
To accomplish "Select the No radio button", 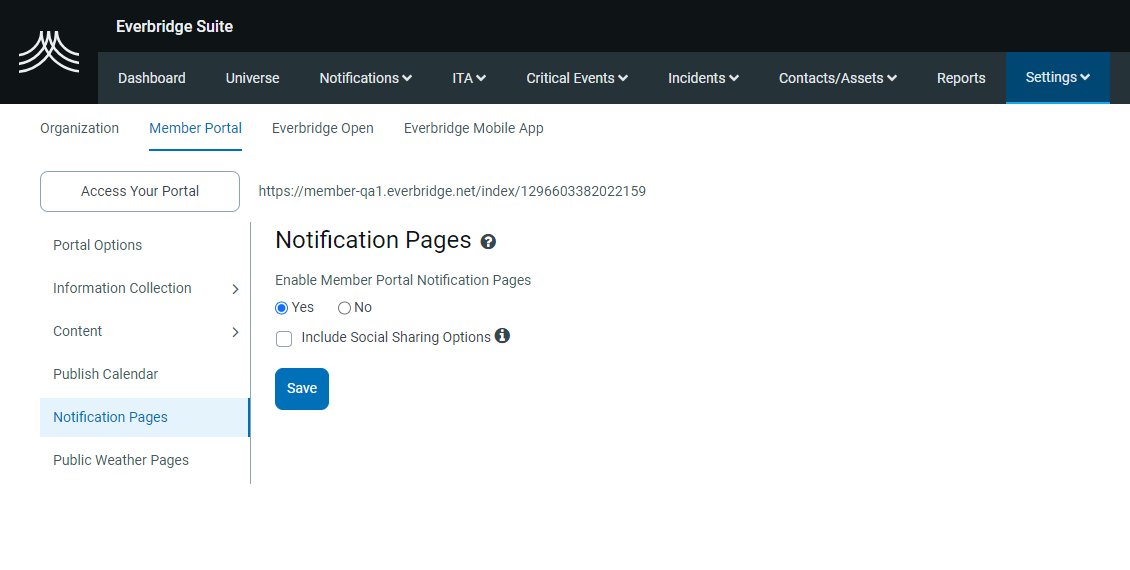I will pos(345,308).
